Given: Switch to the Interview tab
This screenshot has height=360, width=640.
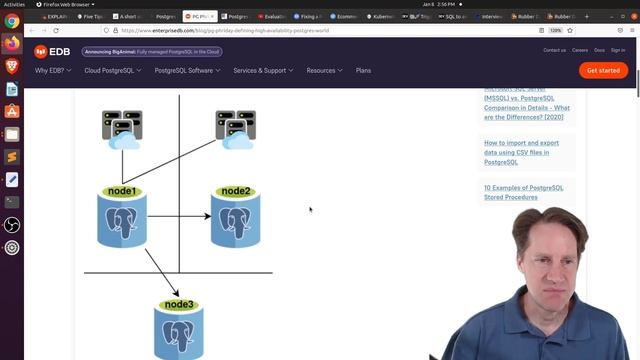Looking at the screenshot, I should [x=488, y=17].
